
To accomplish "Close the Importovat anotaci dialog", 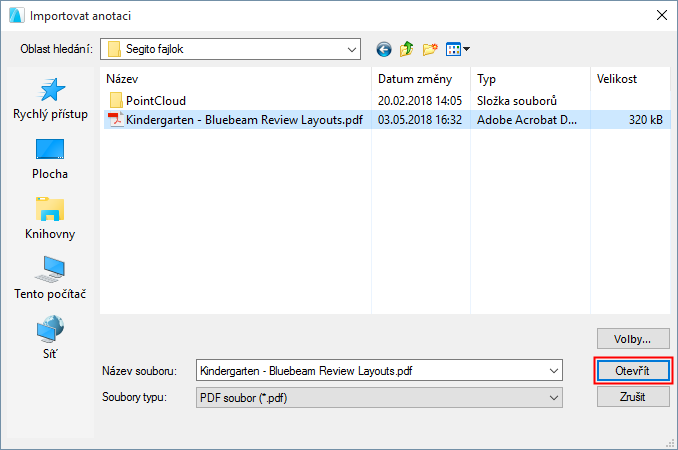I will pyautogui.click(x=662, y=16).
